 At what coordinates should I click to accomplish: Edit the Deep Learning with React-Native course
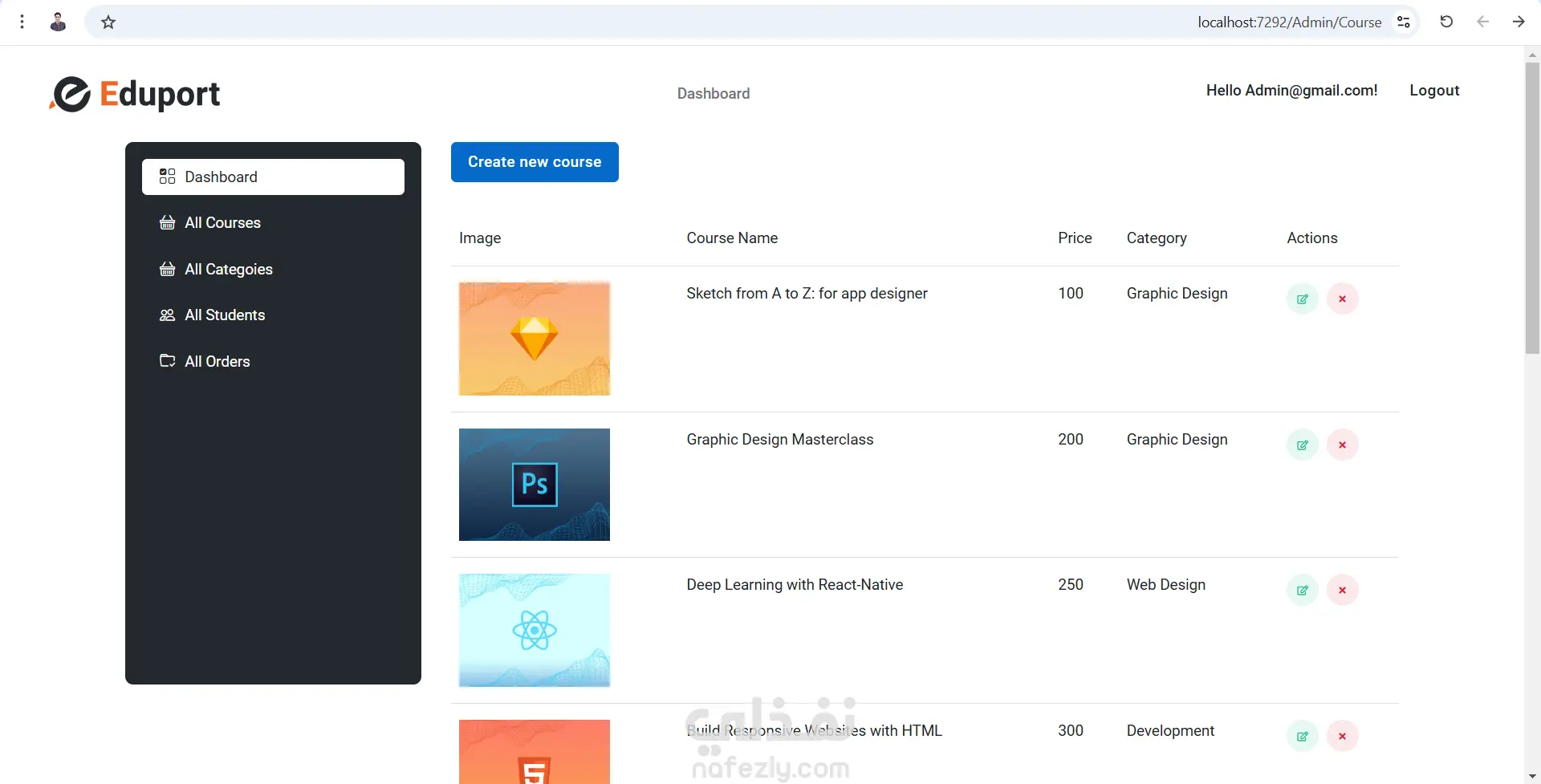pyautogui.click(x=1303, y=591)
